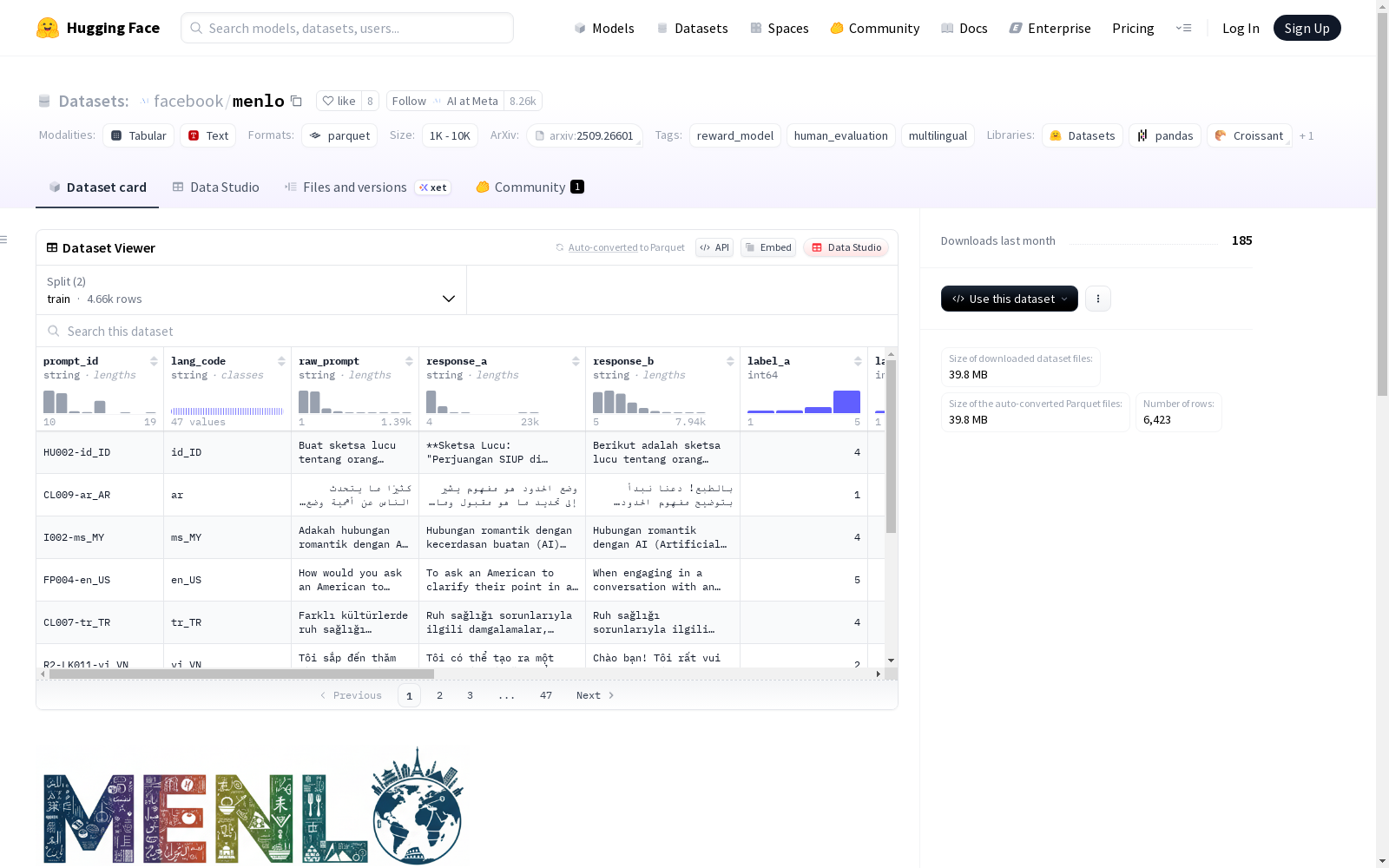Click the search magnifier icon in the top bar
1389x868 pixels.
[196, 28]
